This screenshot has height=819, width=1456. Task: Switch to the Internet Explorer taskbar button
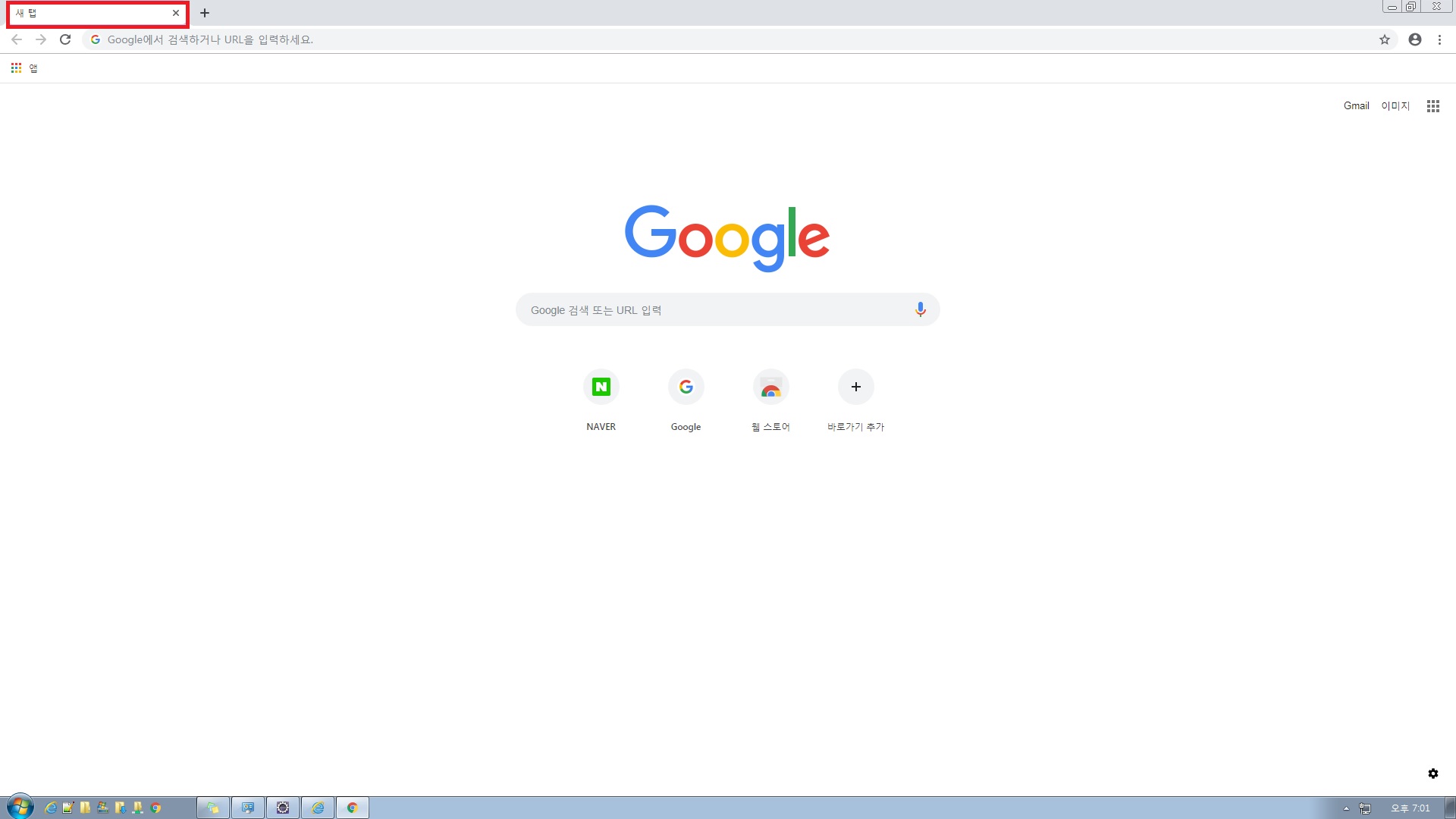click(x=318, y=808)
